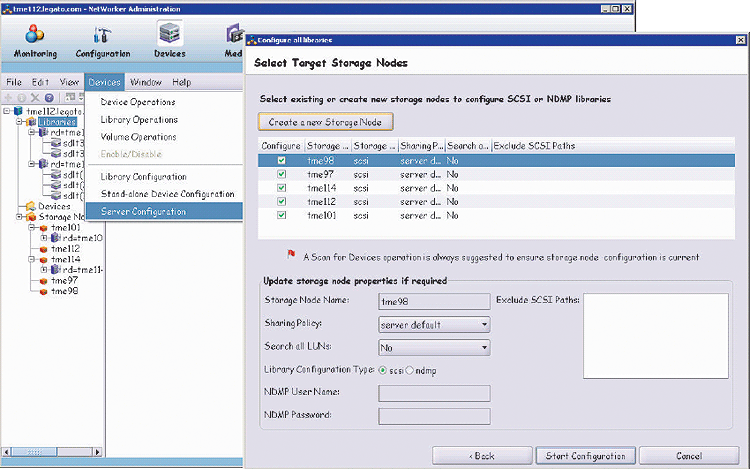Viewport: 750px width, 469px height.
Task: Click the rd=tme11- library icon under tme114
Action: tap(55, 270)
